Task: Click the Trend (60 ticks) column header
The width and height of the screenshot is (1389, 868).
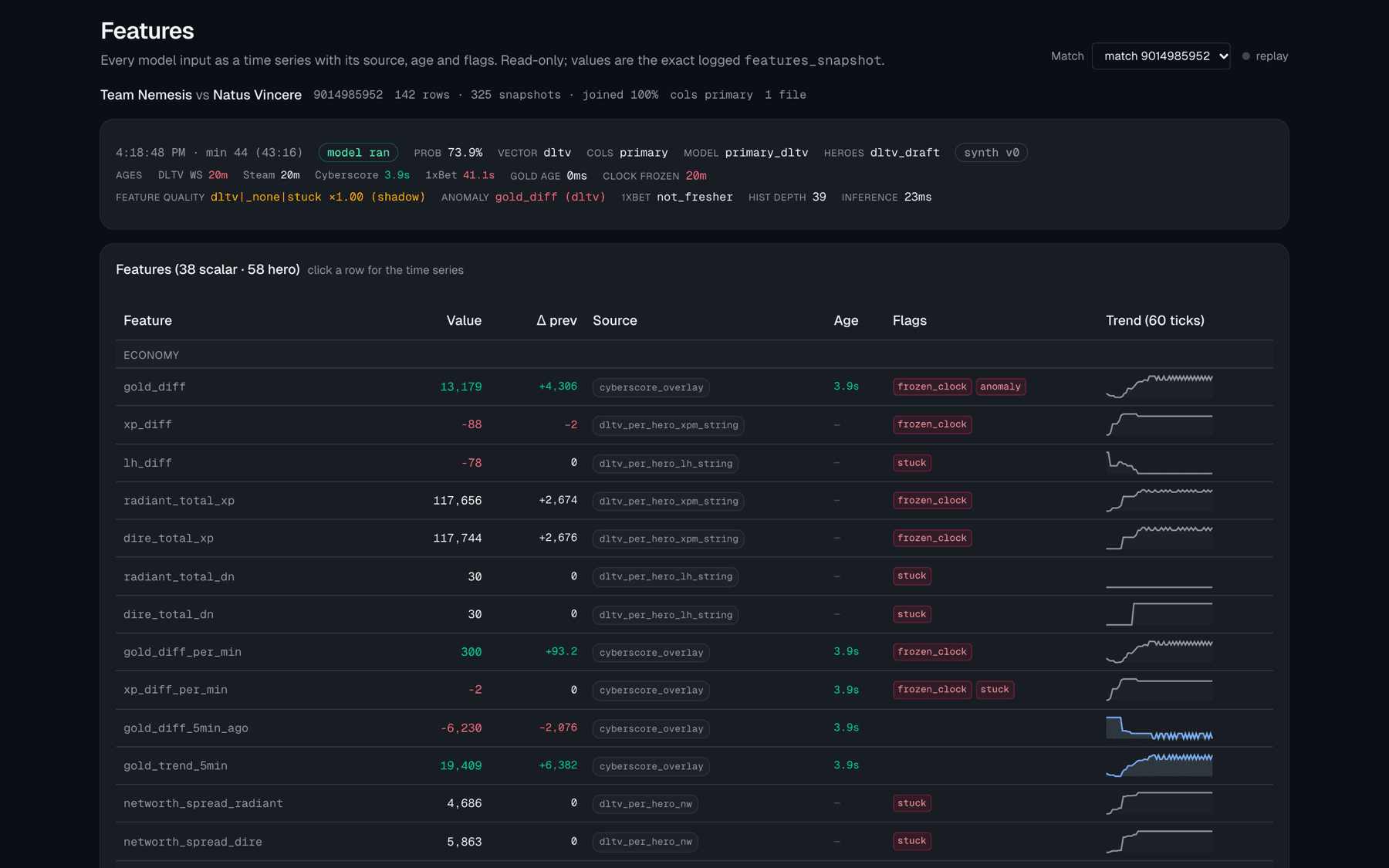Action: [x=1154, y=320]
